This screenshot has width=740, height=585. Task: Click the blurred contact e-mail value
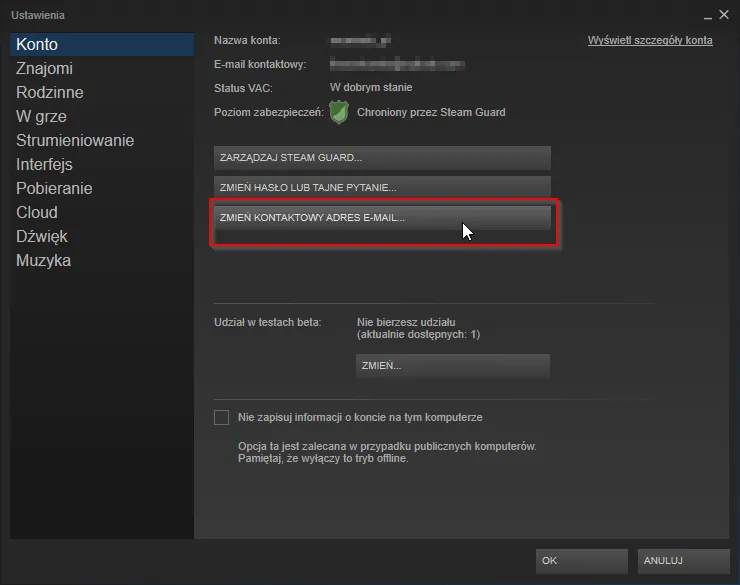point(397,64)
